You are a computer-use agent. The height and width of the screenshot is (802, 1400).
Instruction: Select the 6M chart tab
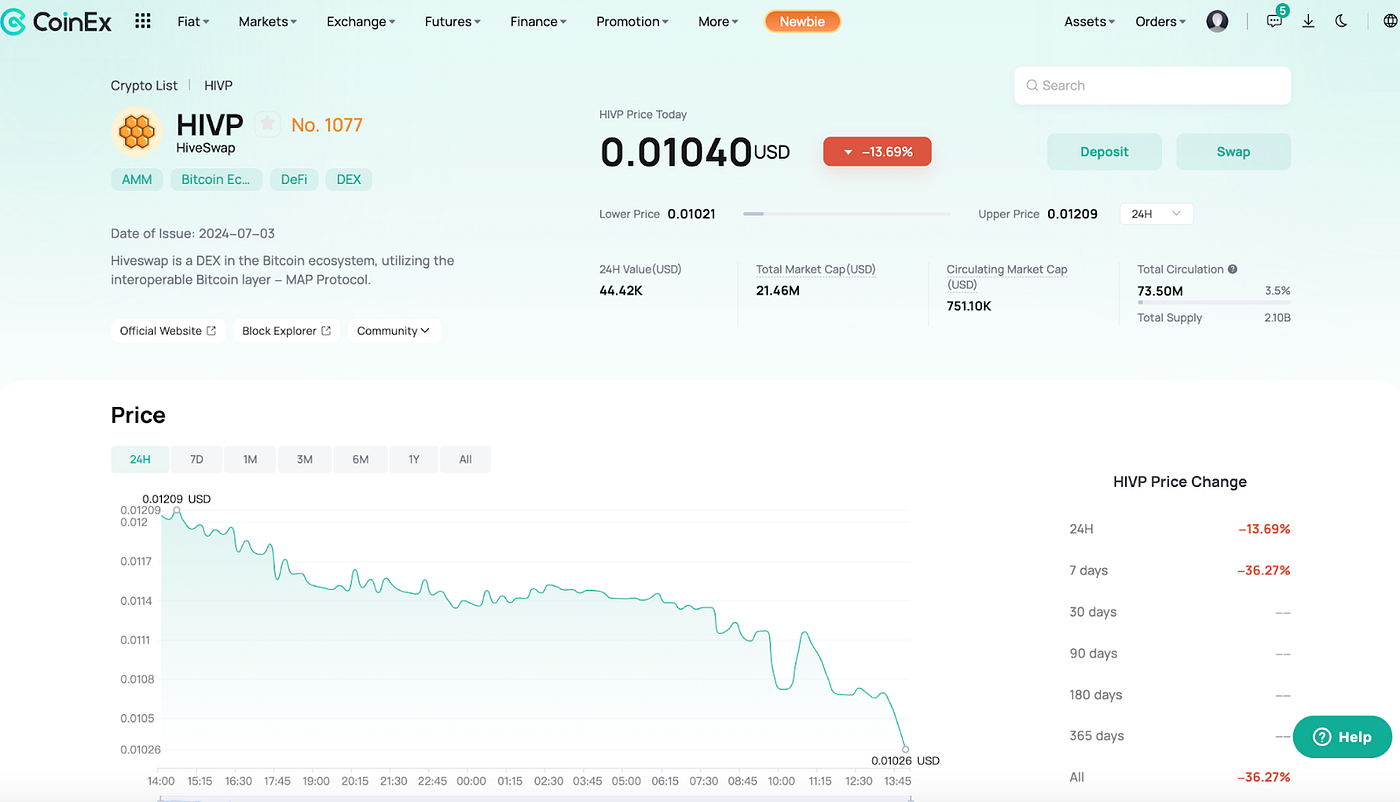(360, 459)
